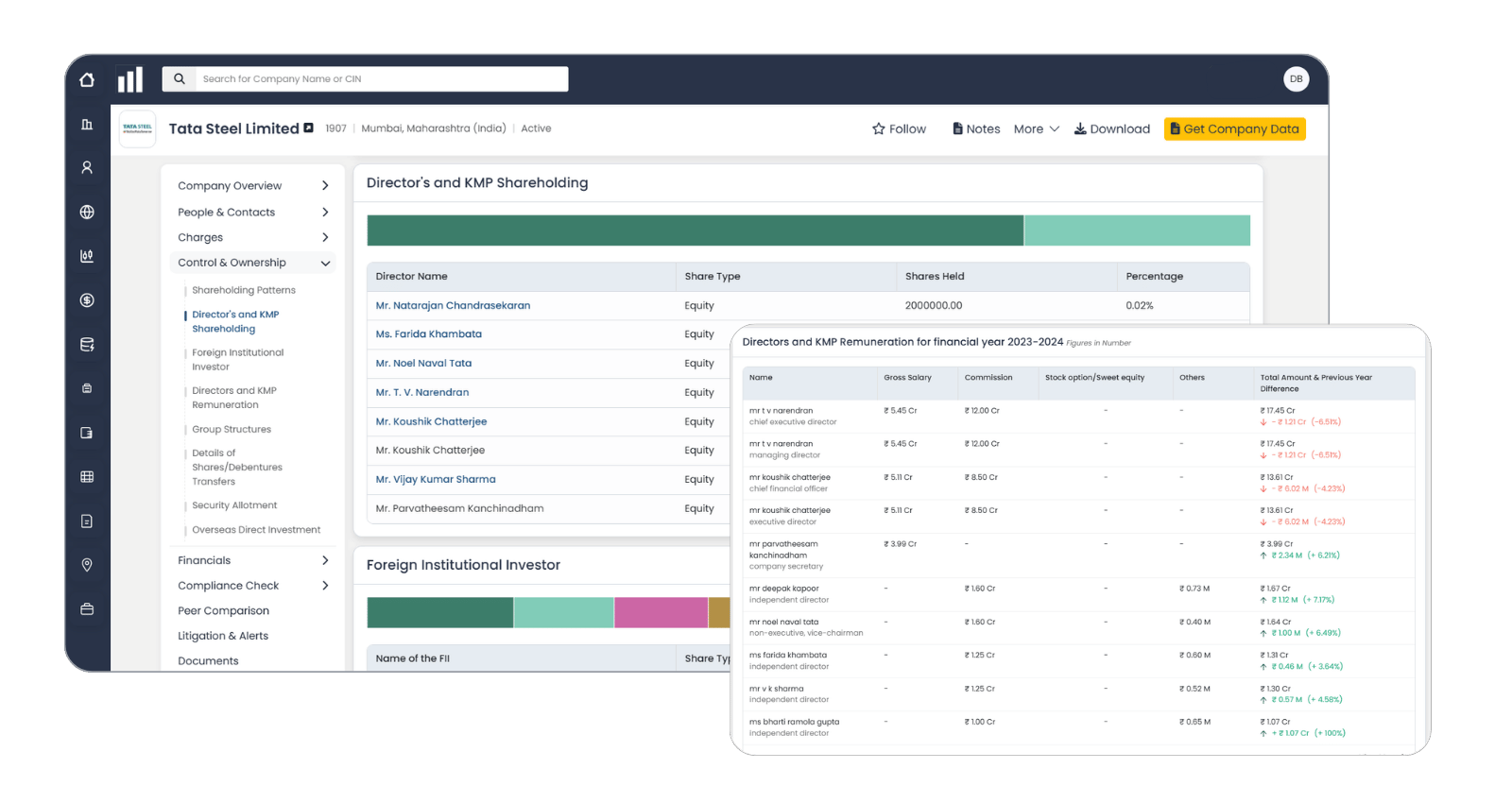Screen dimensions: 1512x803
Task: Click the location pin icon in sidebar
Action: 87,565
